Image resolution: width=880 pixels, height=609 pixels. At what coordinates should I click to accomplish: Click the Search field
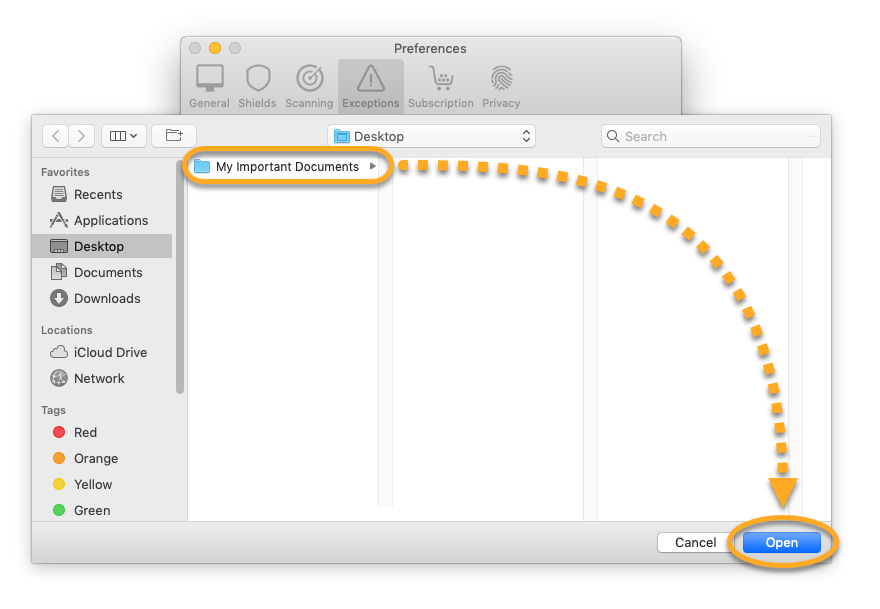(711, 136)
